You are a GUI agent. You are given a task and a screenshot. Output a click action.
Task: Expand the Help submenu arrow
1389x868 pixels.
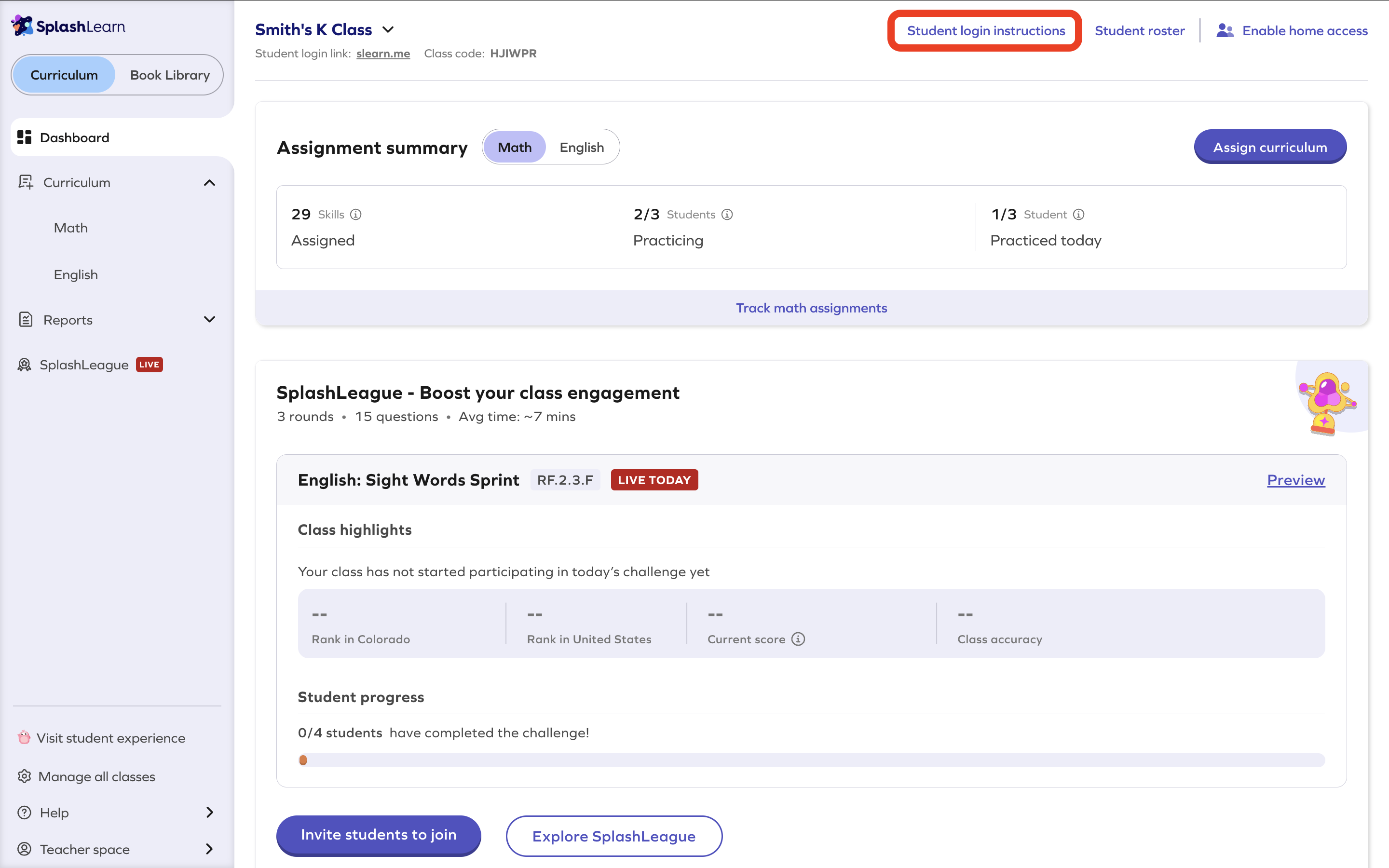click(209, 813)
